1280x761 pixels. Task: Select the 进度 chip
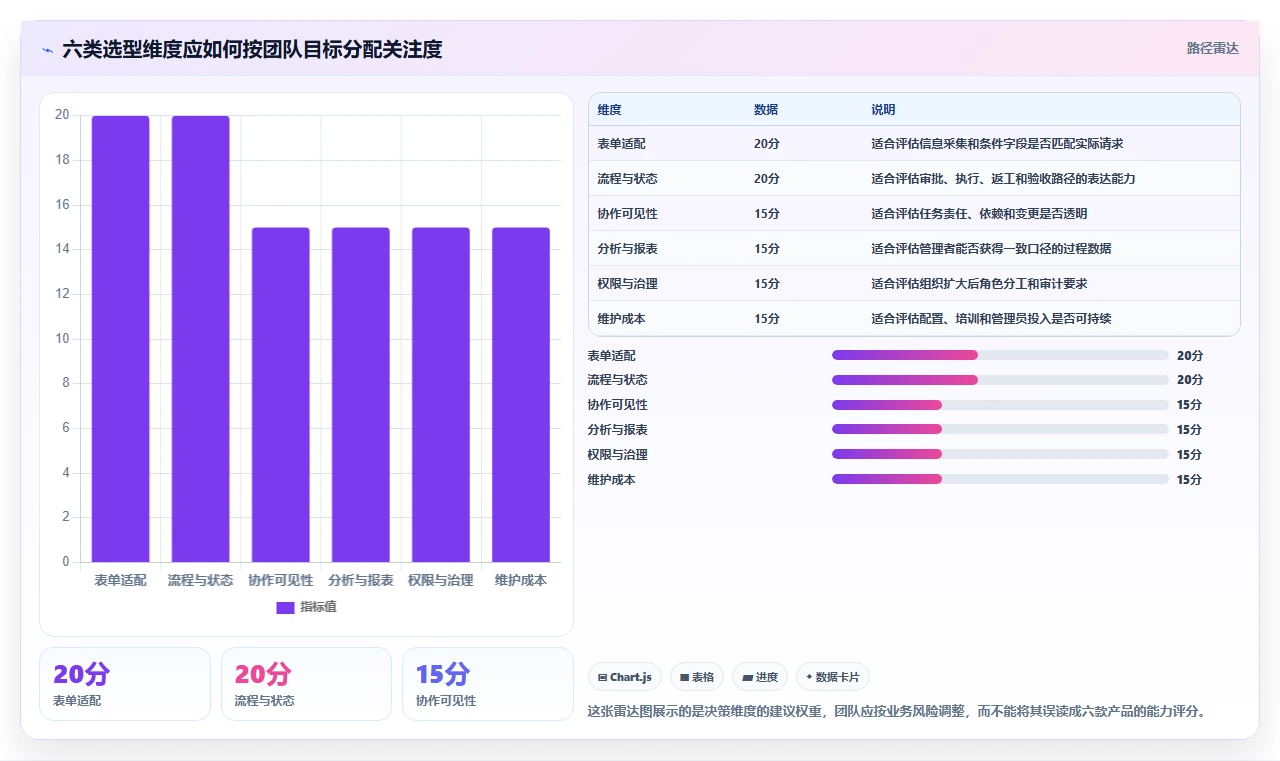pos(760,677)
